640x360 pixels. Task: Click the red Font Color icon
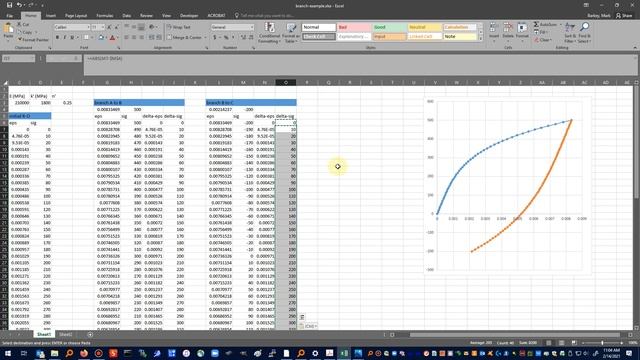click(112, 38)
